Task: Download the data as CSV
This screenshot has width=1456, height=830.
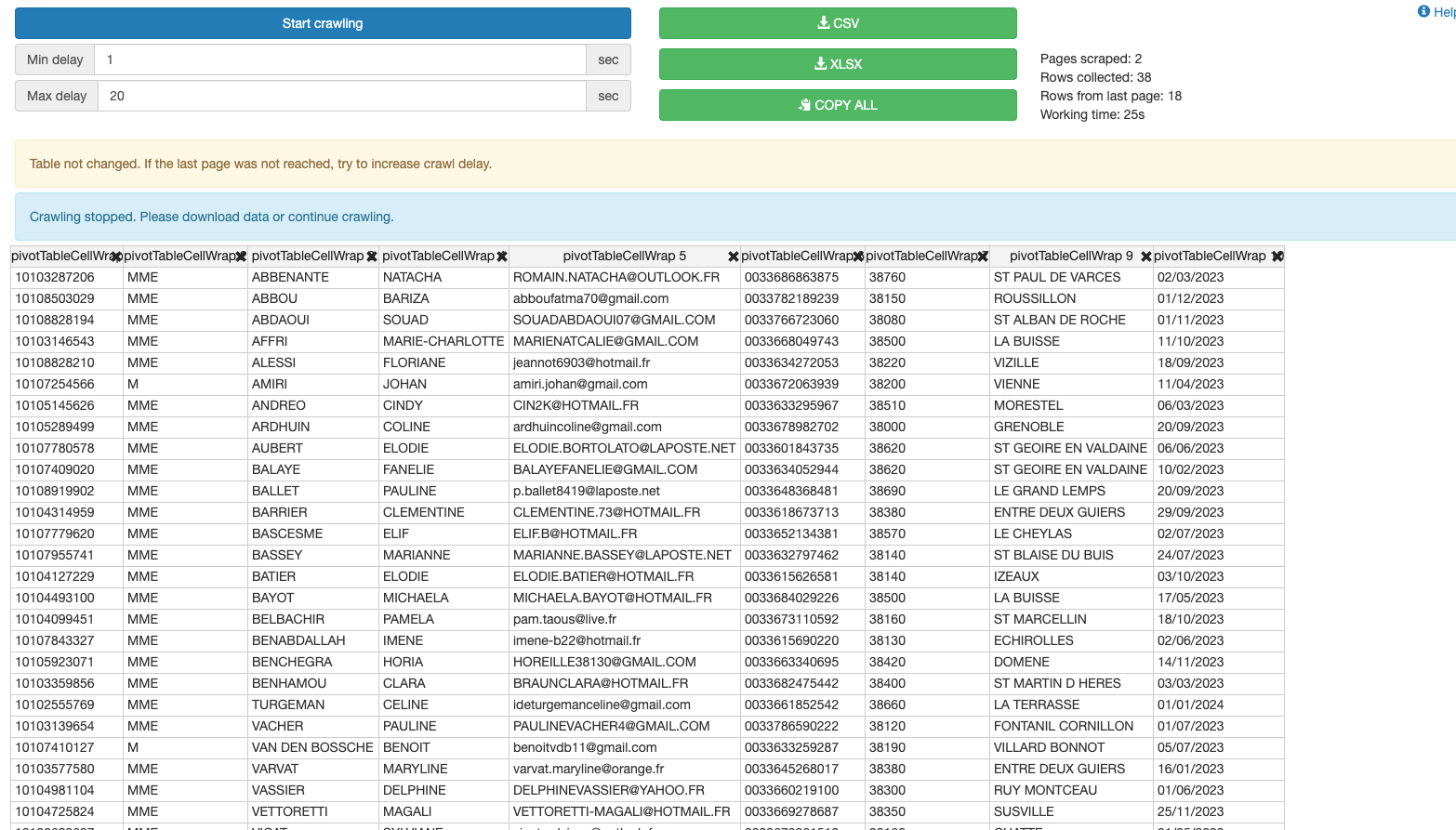Action: pos(838,23)
